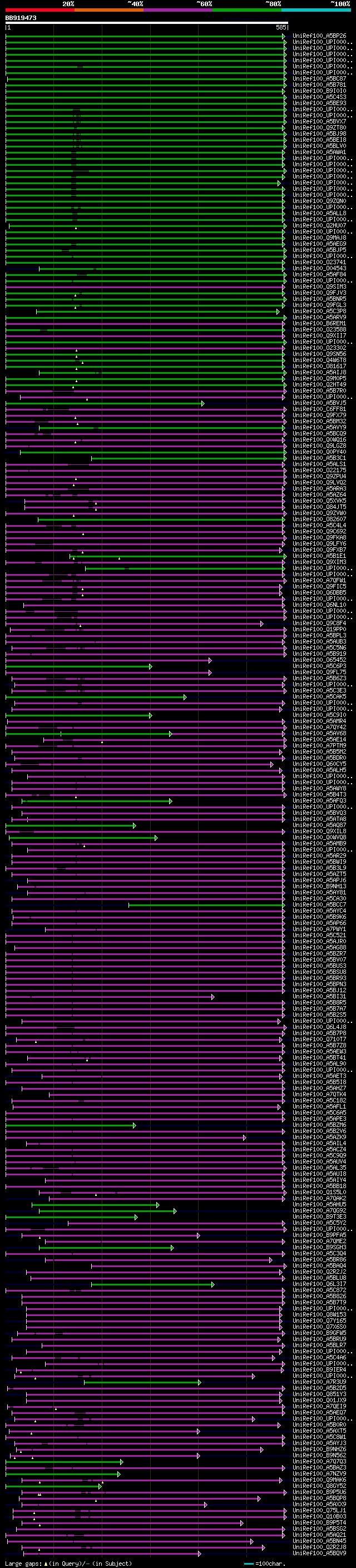
Task: Click the UniRef100_B6REM1 entry
Action: point(319,323)
